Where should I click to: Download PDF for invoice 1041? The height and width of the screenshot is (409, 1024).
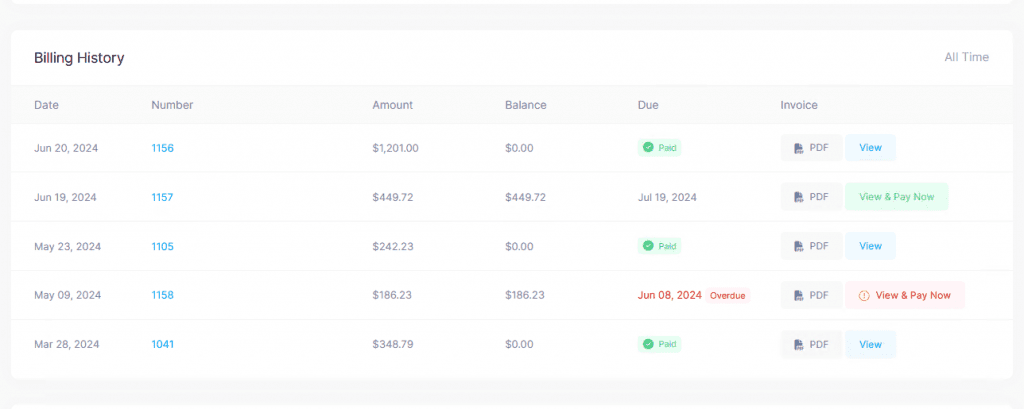coord(811,344)
